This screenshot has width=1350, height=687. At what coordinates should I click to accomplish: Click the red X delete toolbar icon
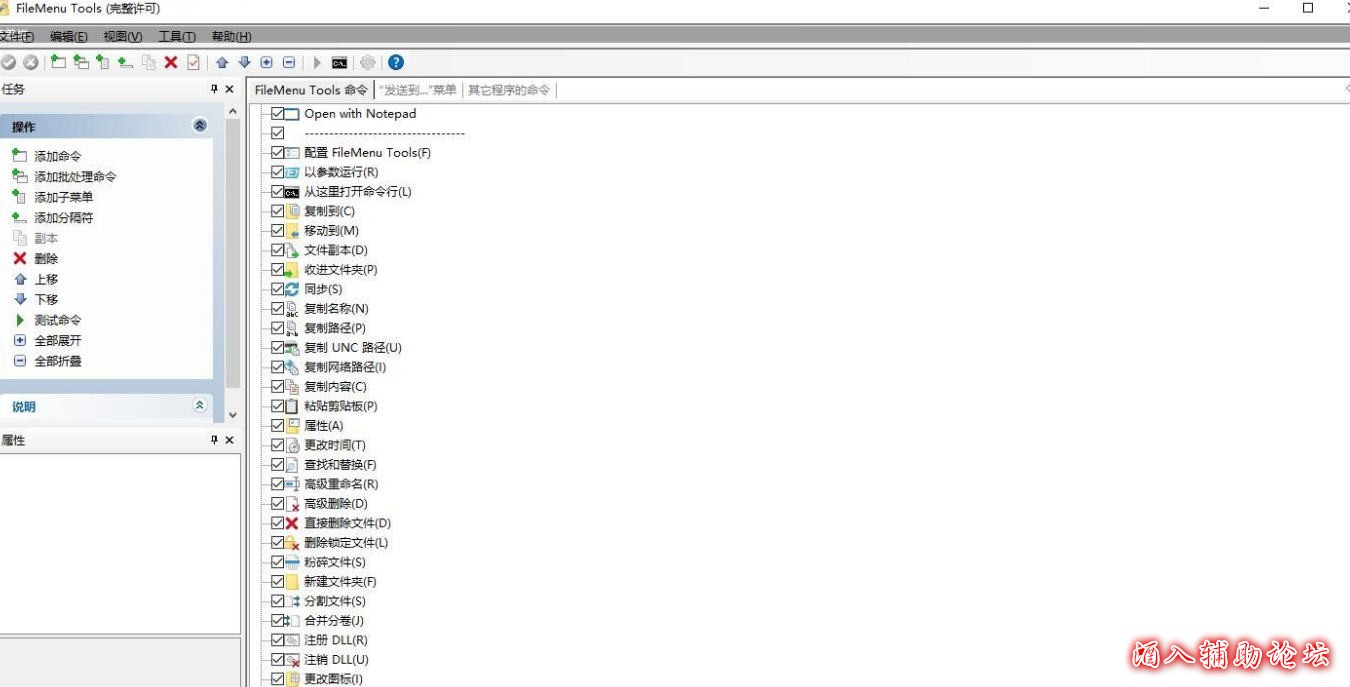[171, 62]
